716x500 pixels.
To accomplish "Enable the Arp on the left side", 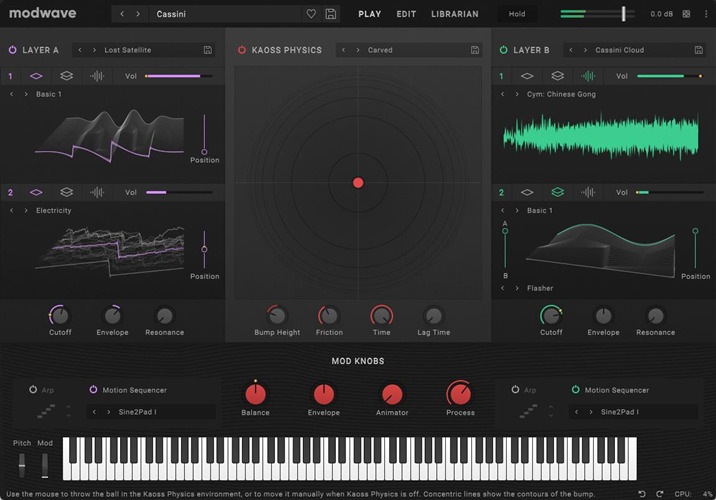I will [33, 390].
